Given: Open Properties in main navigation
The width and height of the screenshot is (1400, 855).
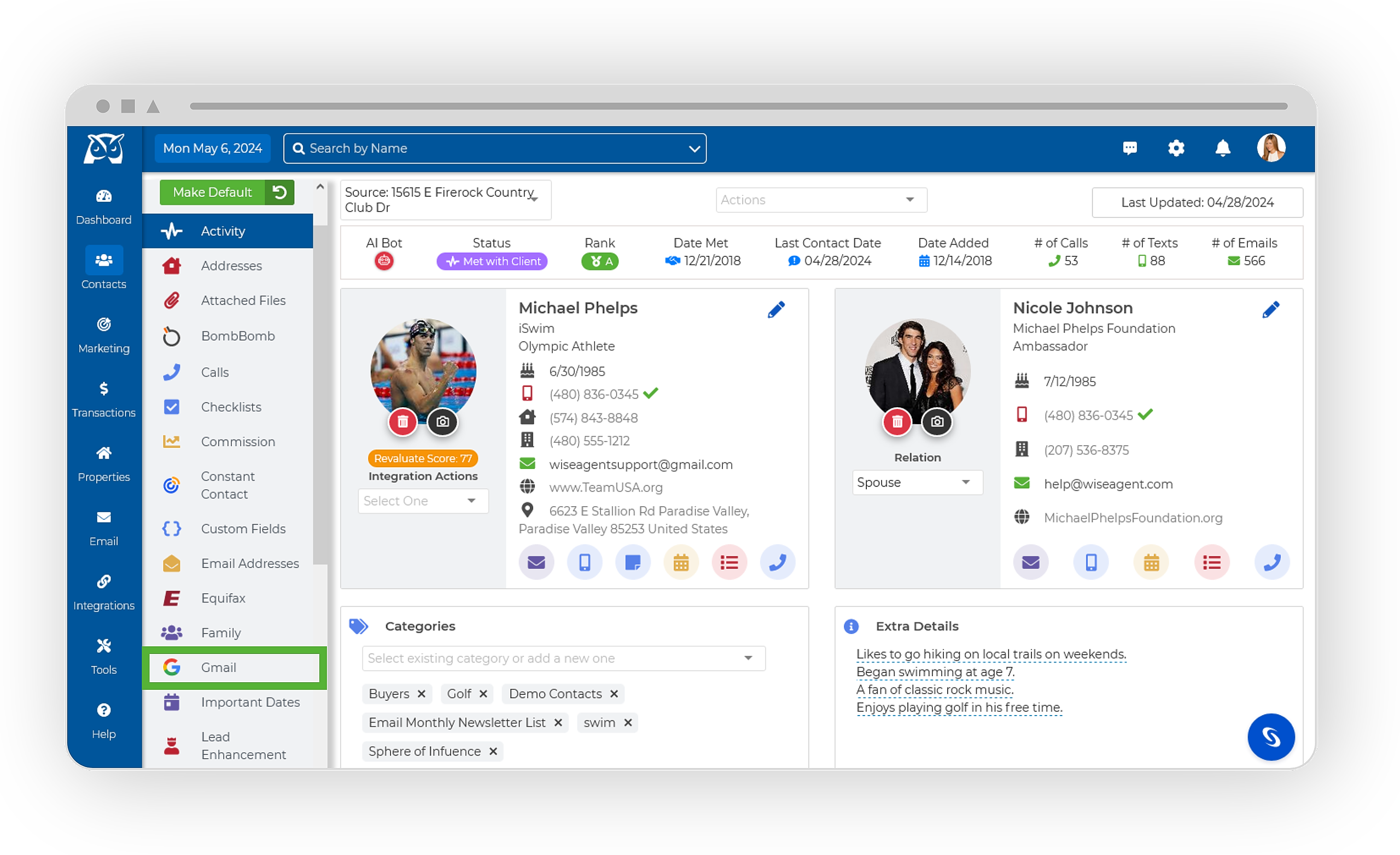Looking at the screenshot, I should 104,464.
